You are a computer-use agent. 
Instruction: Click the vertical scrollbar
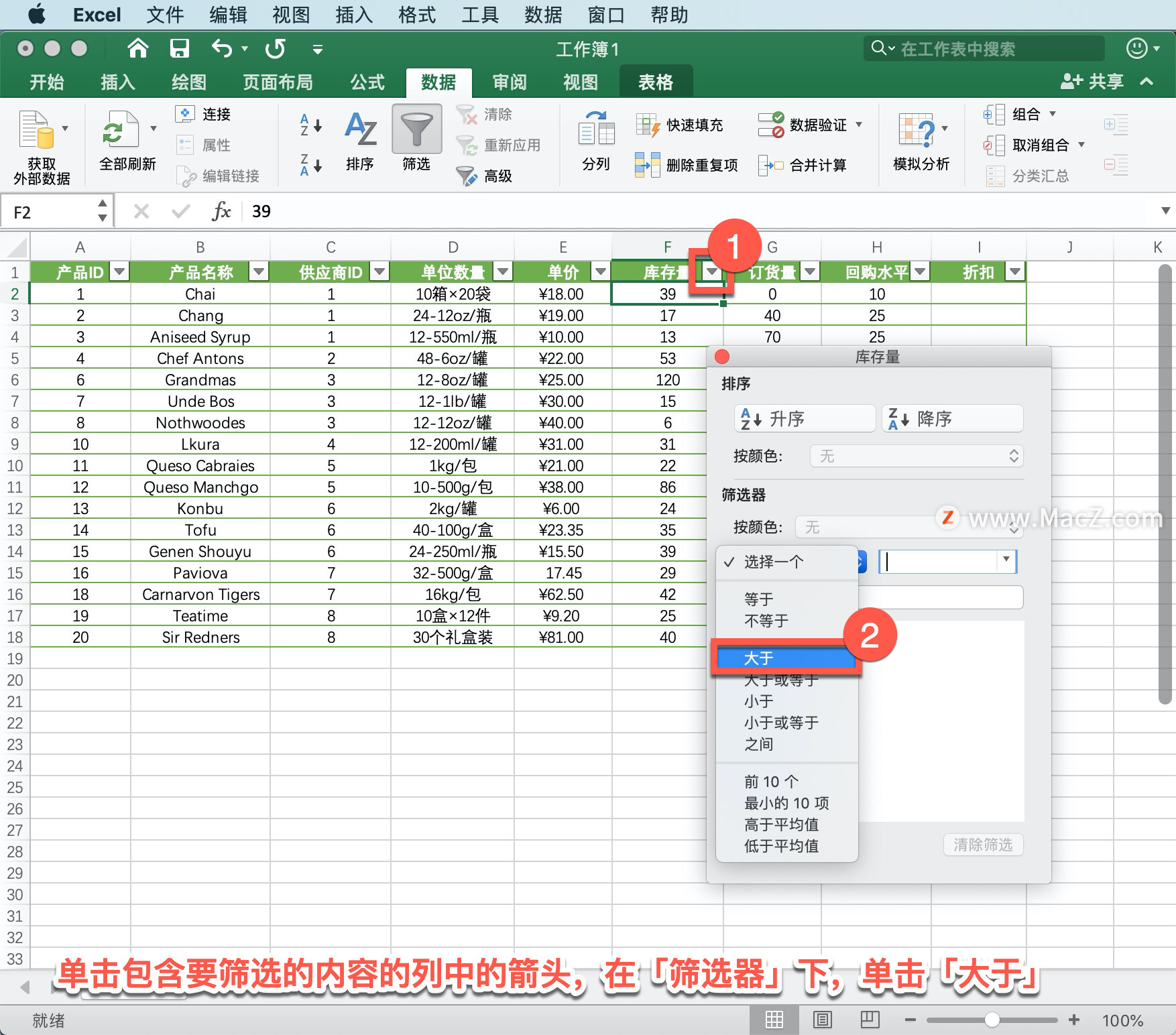tap(1165, 484)
